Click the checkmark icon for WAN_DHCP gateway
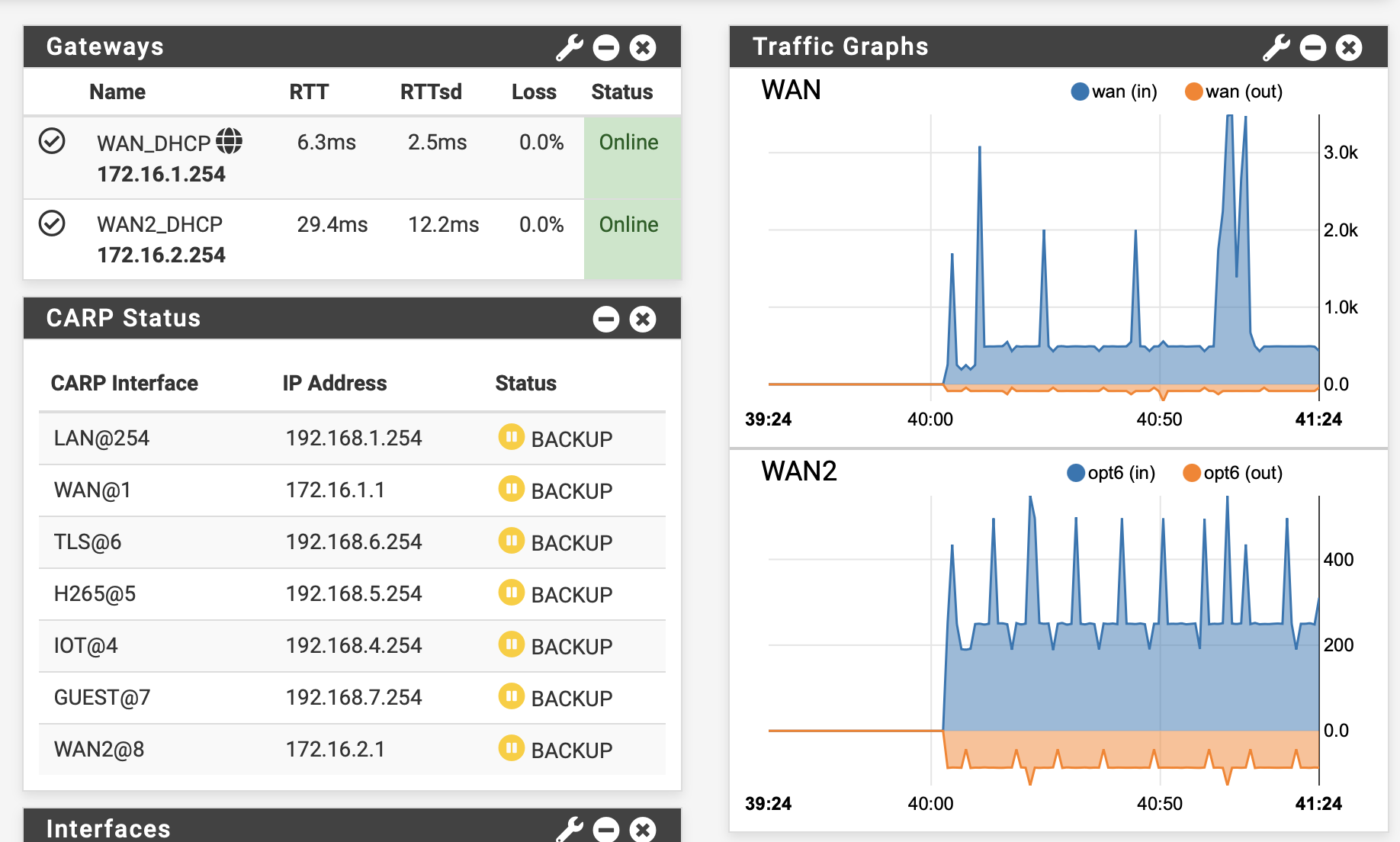 click(x=51, y=141)
